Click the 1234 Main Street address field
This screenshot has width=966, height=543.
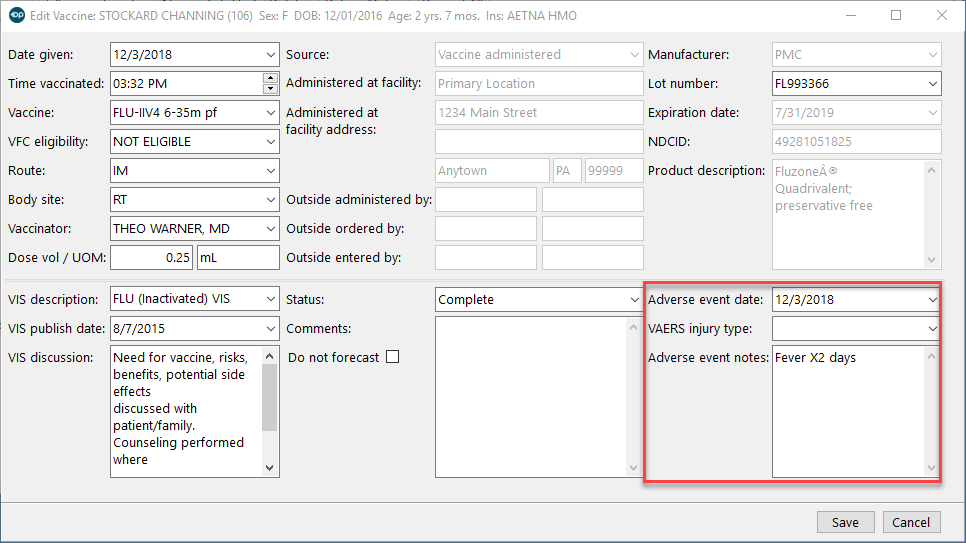click(539, 113)
